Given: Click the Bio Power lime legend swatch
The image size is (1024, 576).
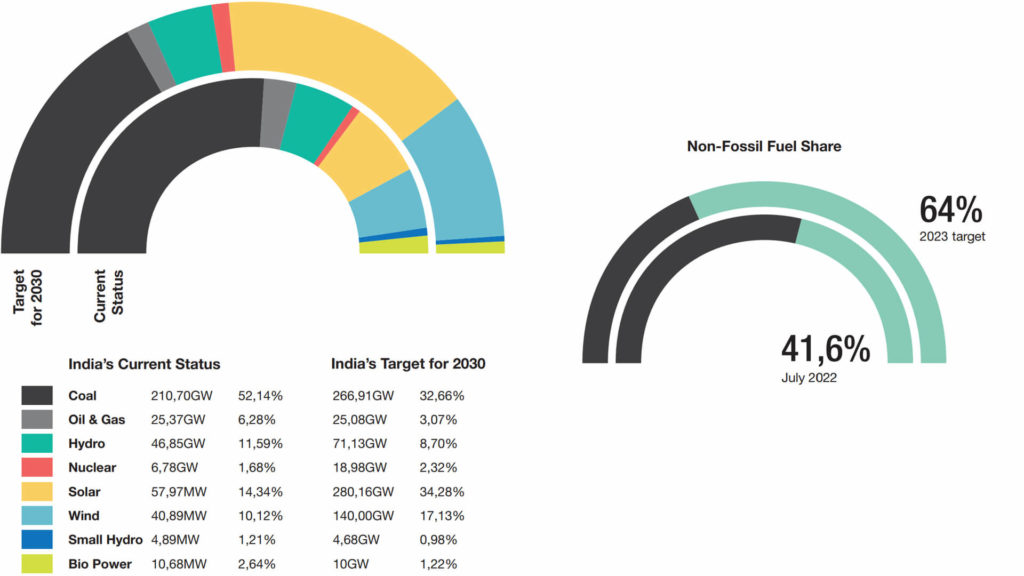Looking at the screenshot, I should (x=37, y=563).
